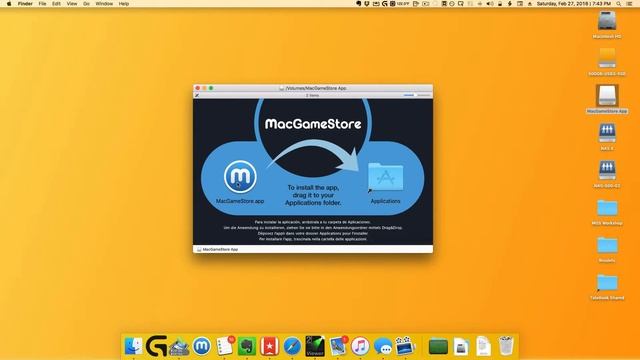640x360 pixels.
Task: Launch MacGameStore from the Dock
Action: coord(202,346)
